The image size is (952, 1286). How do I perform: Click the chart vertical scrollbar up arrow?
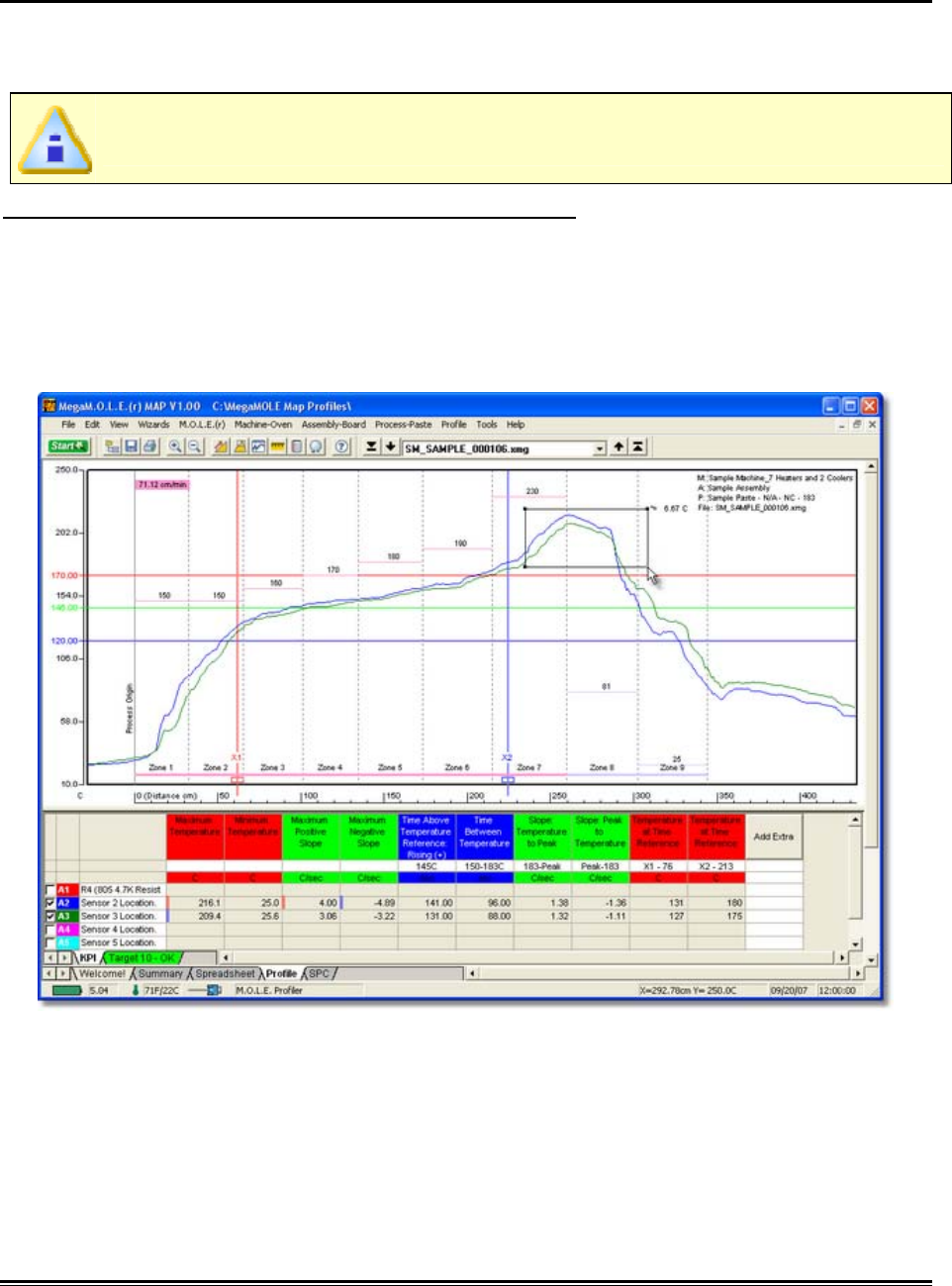tap(871, 466)
